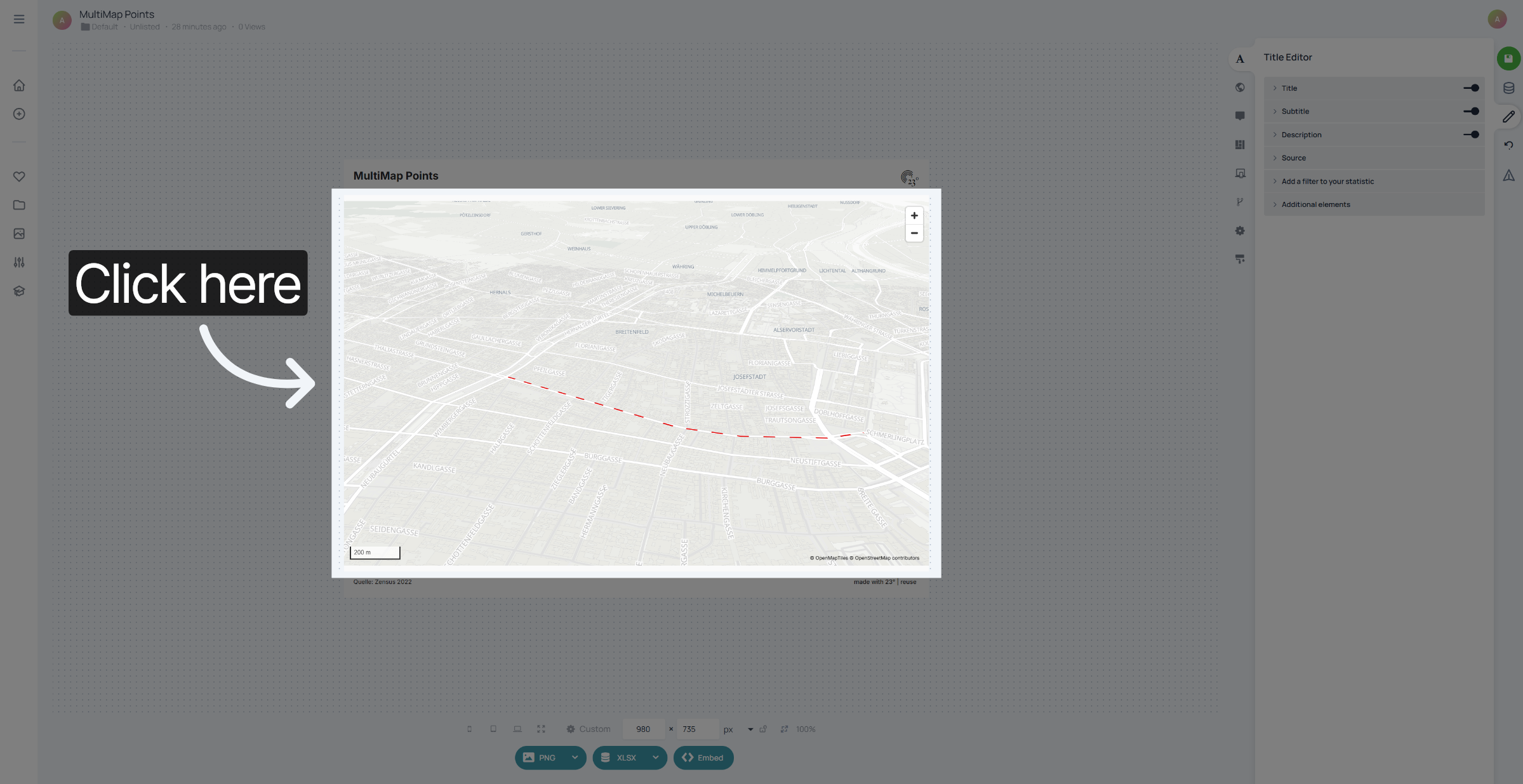Open the globe map settings icon

(1240, 88)
